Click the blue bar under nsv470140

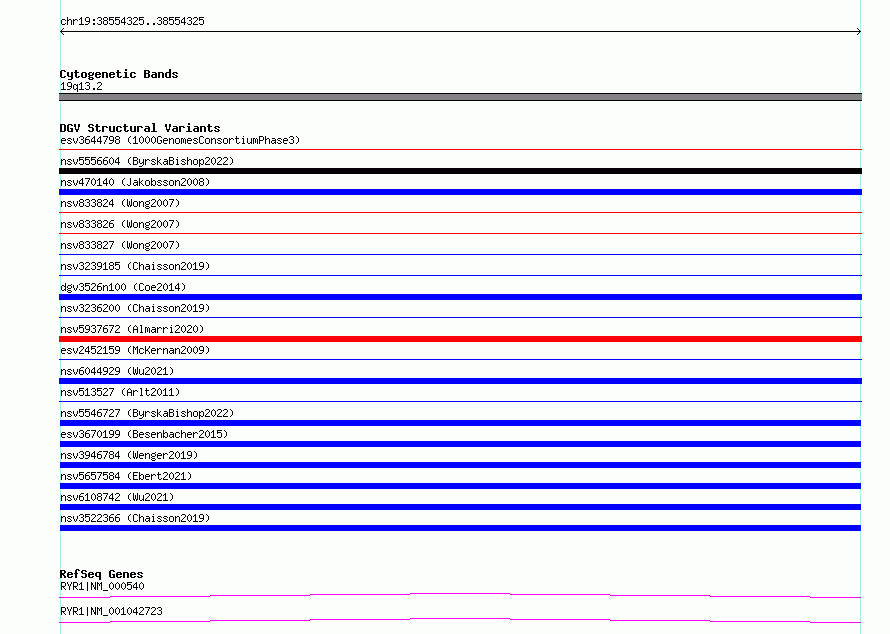(460, 192)
